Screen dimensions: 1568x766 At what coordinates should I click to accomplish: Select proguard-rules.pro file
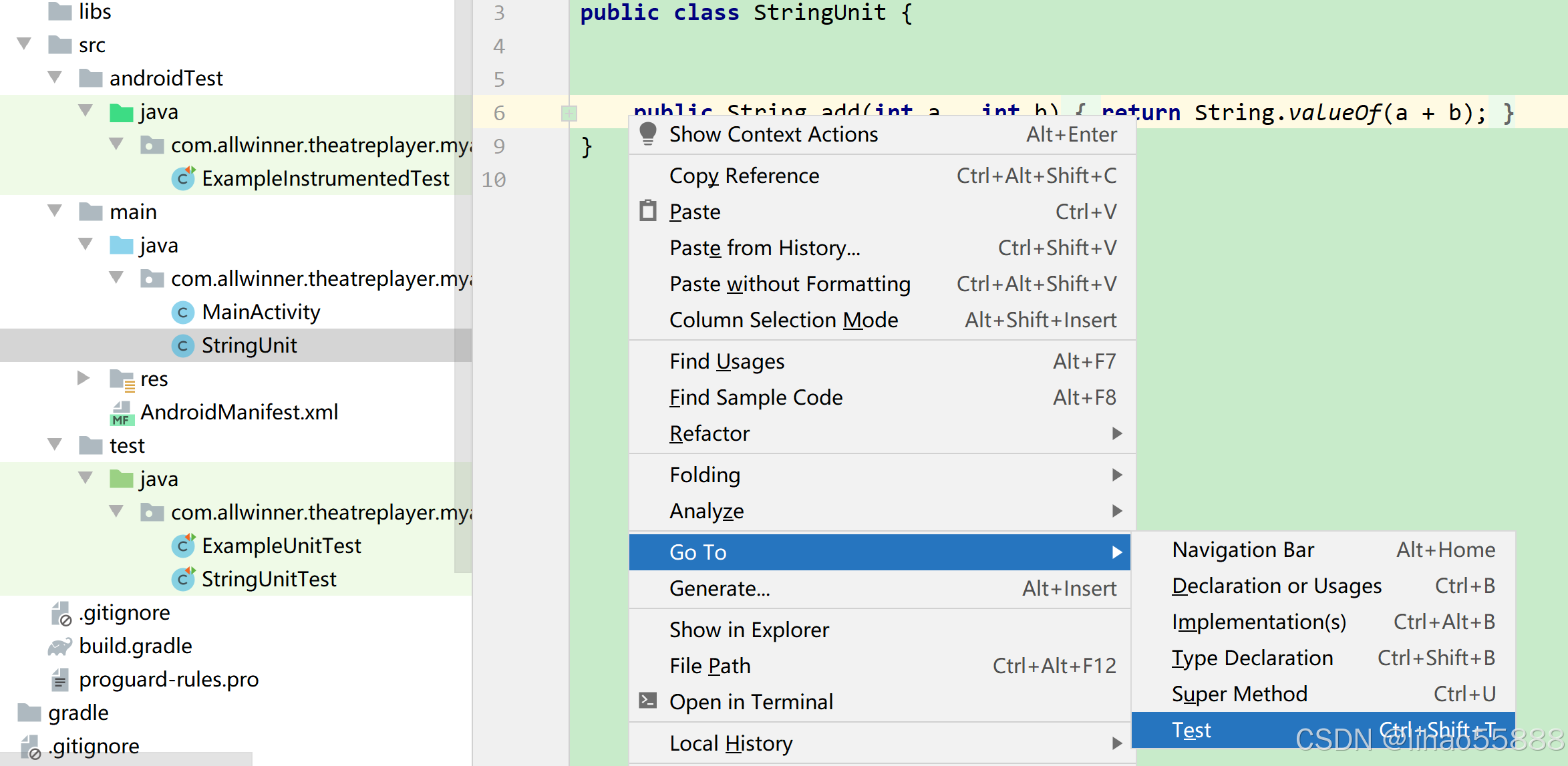point(168,680)
